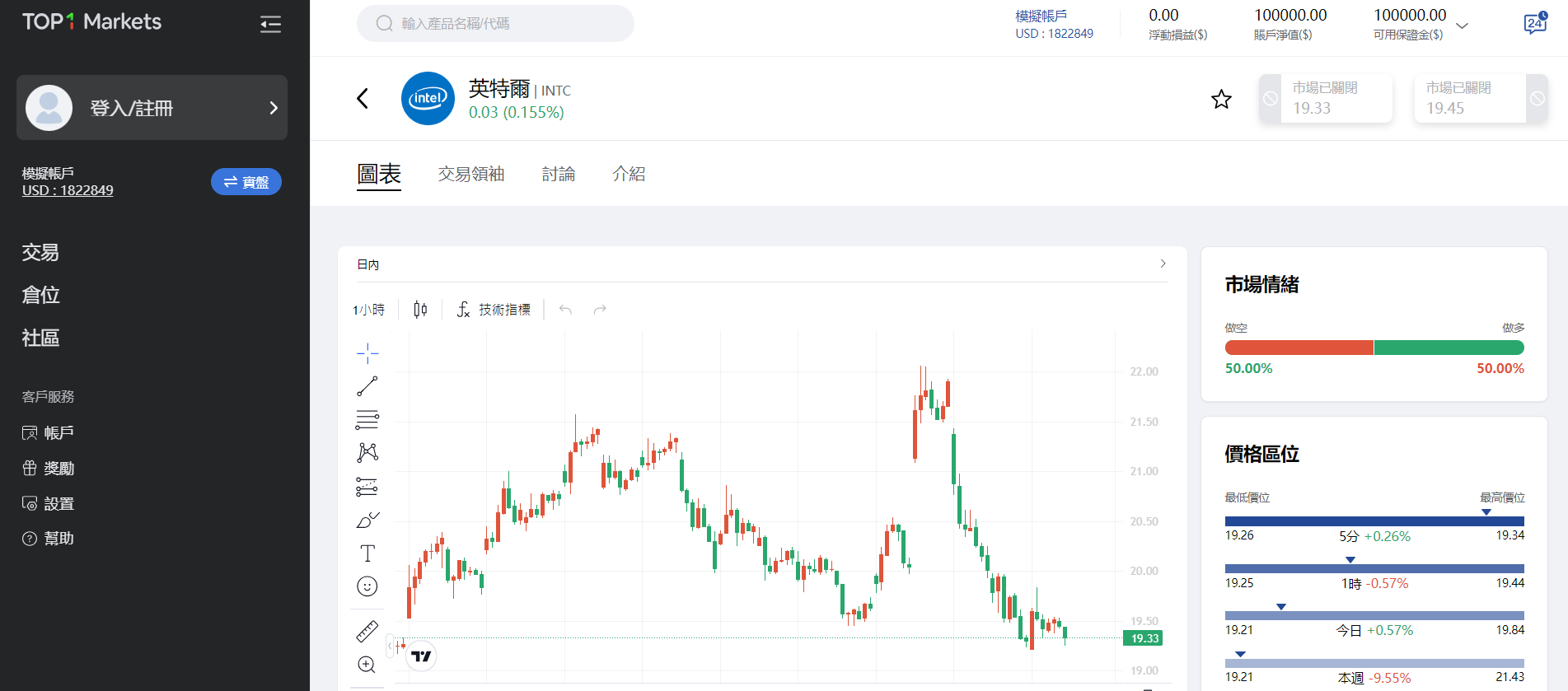The height and width of the screenshot is (691, 1568).
Task: Click the 實盤 switch account button
Action: (x=246, y=181)
